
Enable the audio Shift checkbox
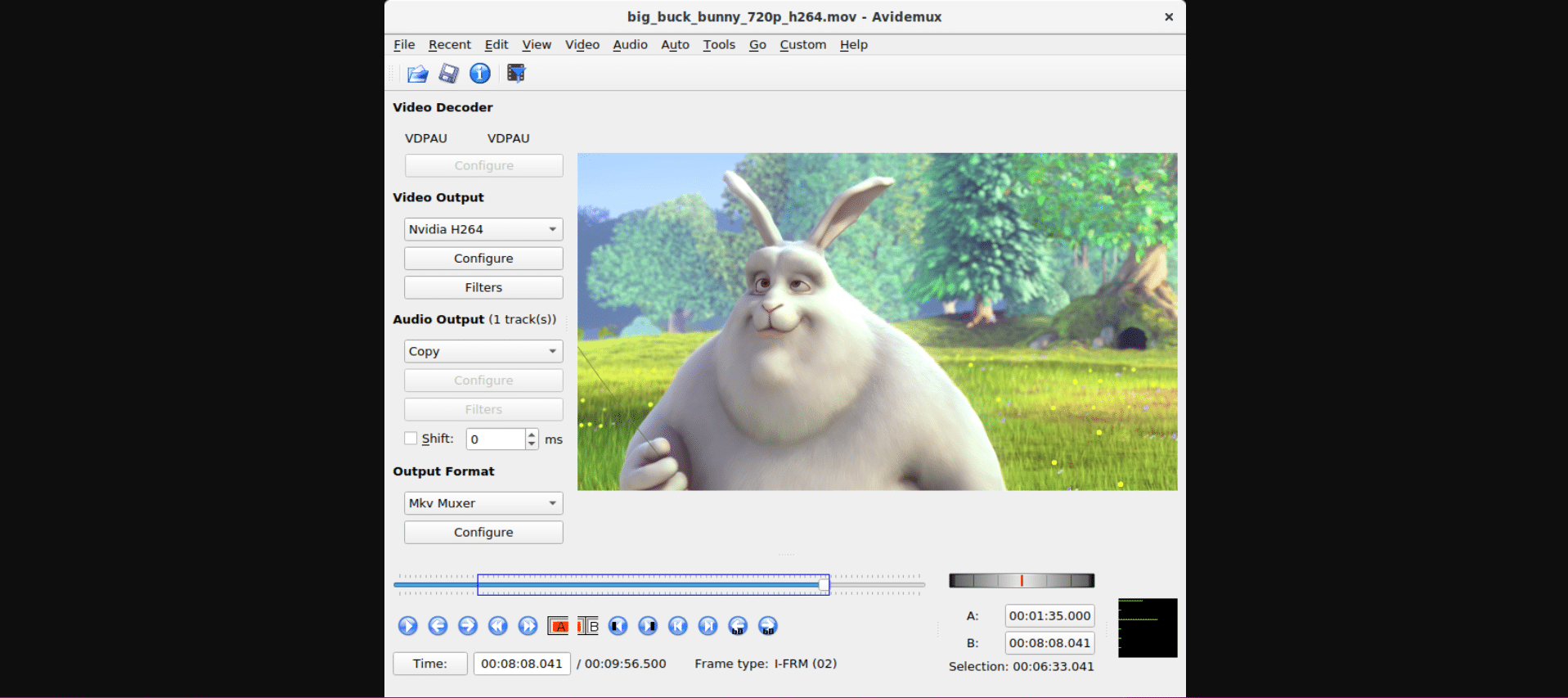pos(411,439)
